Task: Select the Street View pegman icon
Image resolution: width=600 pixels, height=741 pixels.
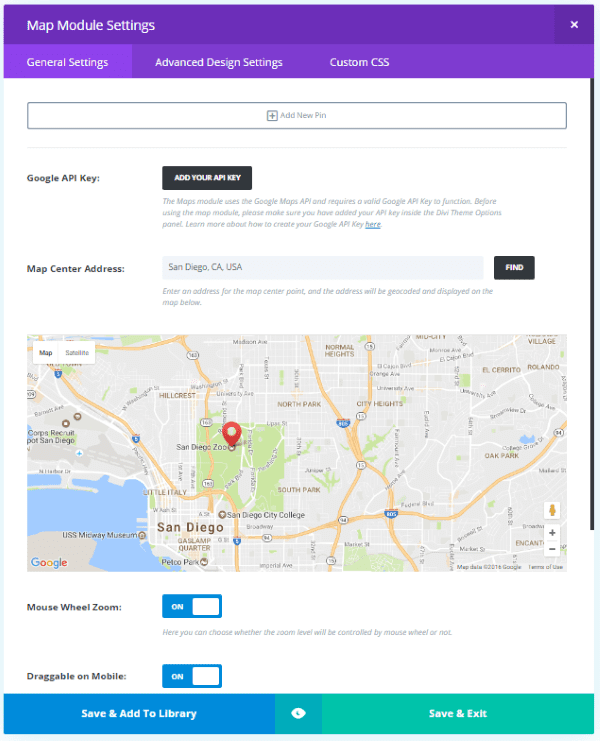Action: 552,510
